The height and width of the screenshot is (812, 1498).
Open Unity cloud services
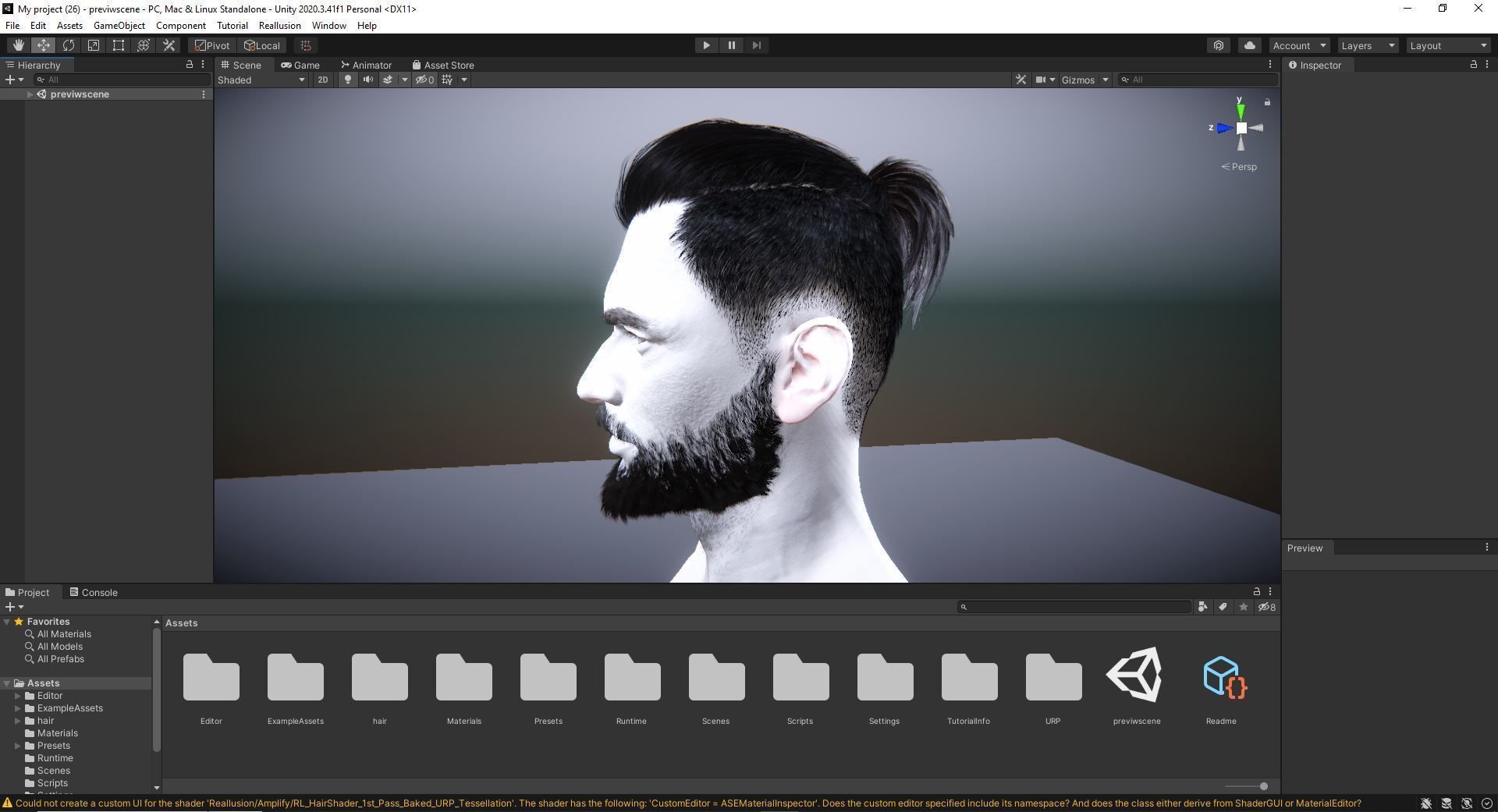coord(1249,45)
